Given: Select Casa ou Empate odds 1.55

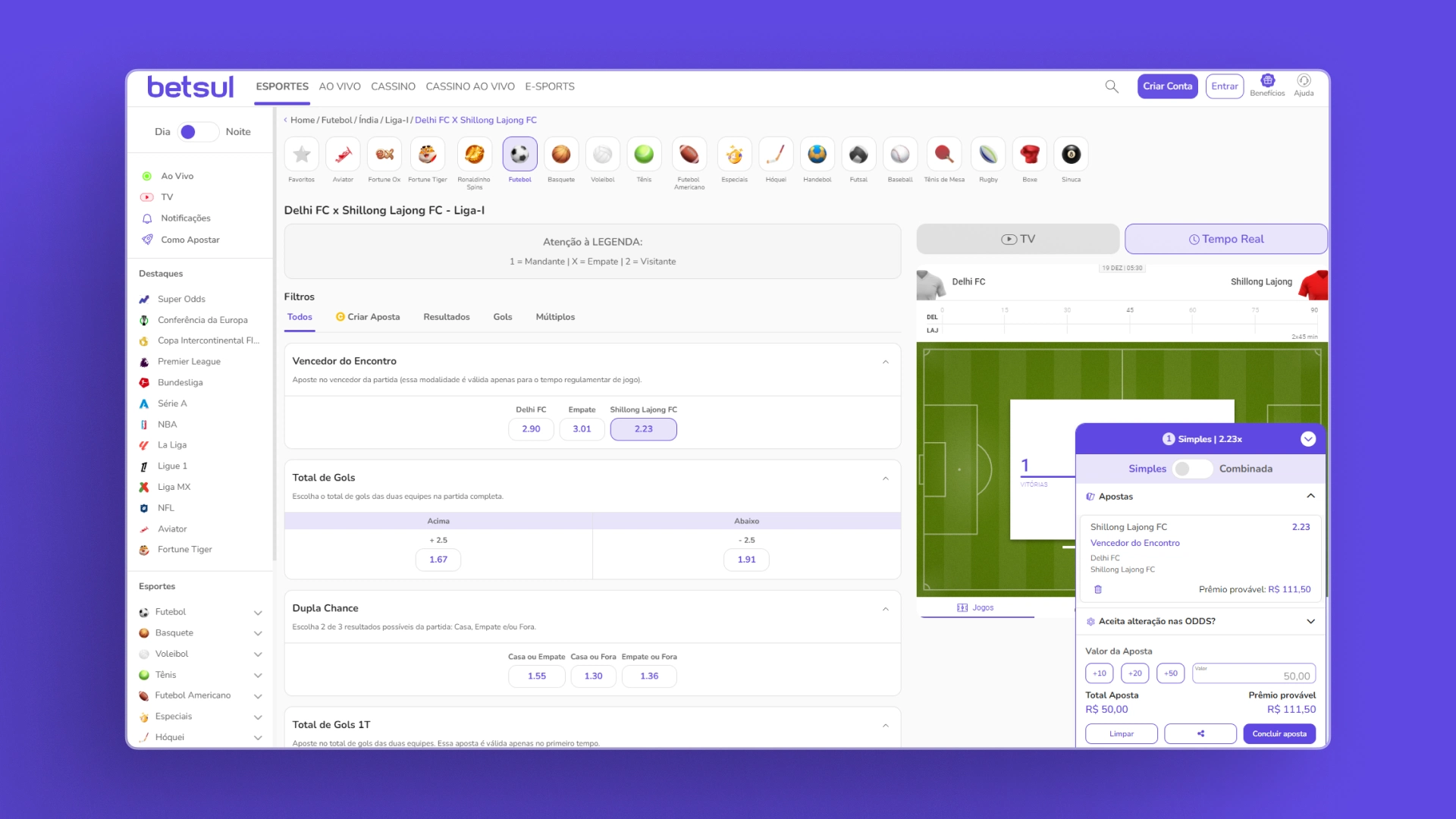Looking at the screenshot, I should point(537,676).
